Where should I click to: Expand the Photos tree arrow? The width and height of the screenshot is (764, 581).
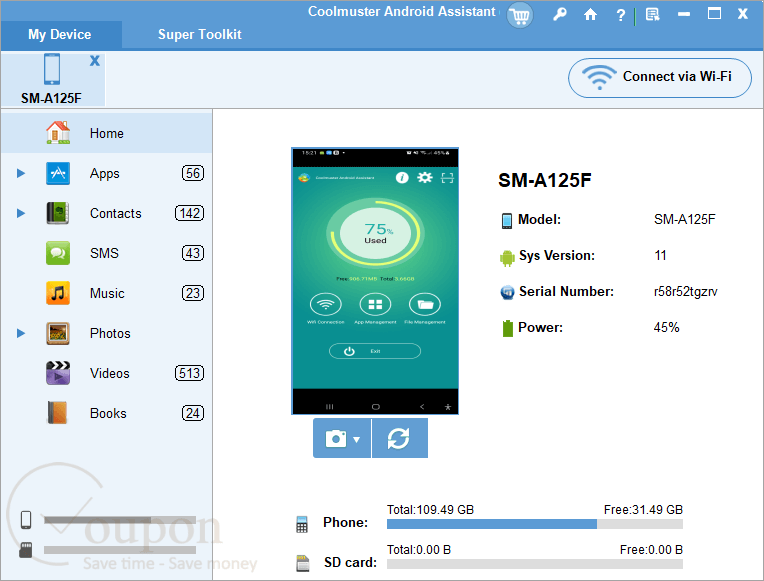click(21, 333)
